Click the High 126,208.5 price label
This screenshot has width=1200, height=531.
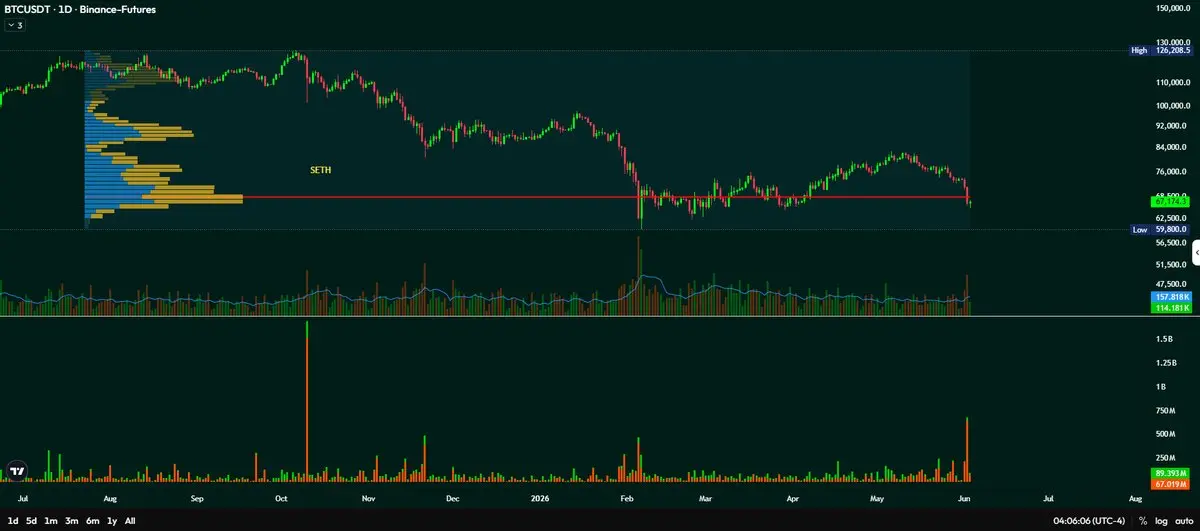coord(1162,50)
